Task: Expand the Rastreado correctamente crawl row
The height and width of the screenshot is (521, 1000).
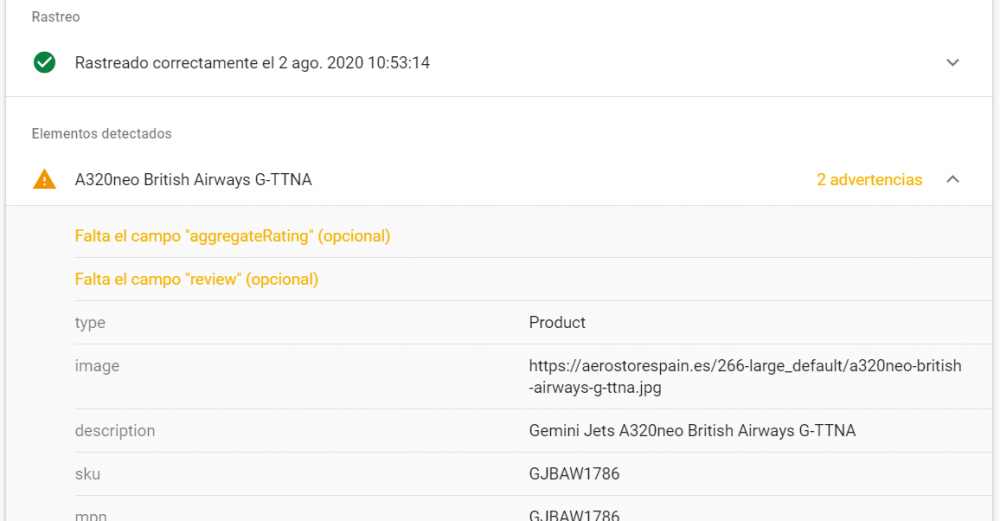Action: pos(952,63)
